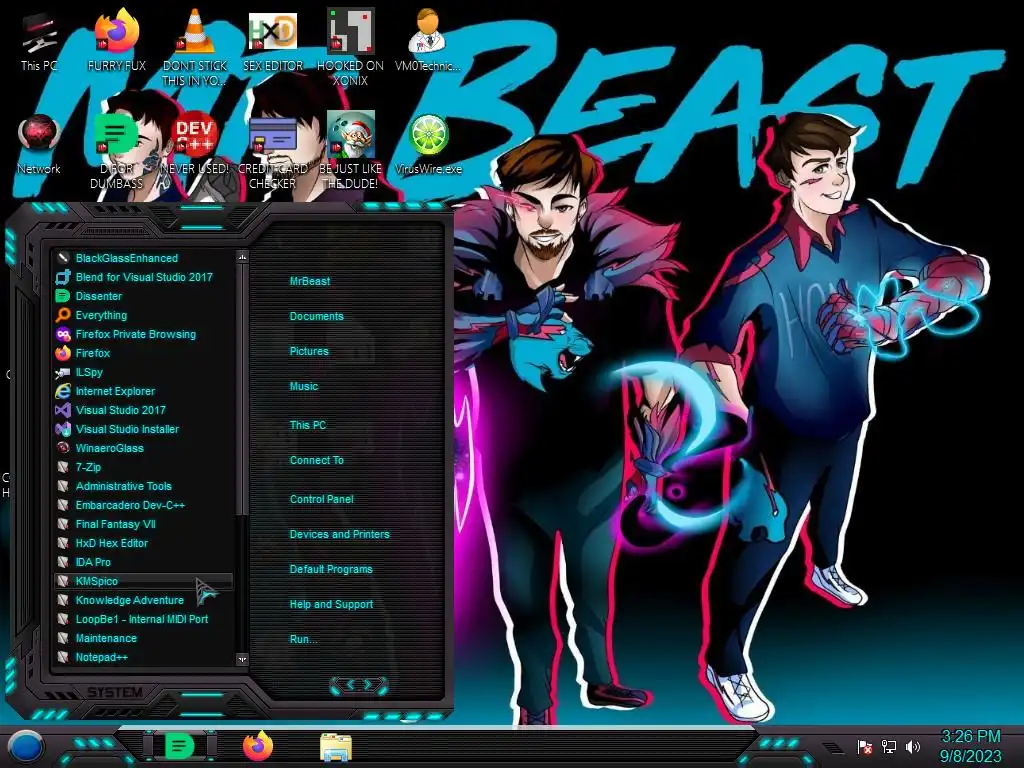Expand LoopBe1 - Internal MIDI Port folder
The height and width of the screenshot is (768, 1024).
tap(144, 619)
